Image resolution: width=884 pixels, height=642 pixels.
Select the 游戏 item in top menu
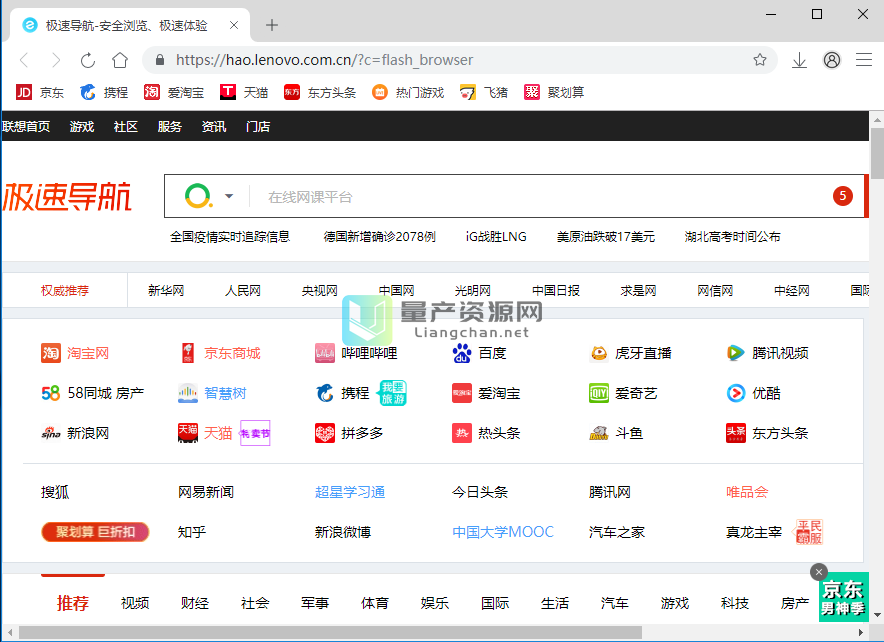click(82, 127)
